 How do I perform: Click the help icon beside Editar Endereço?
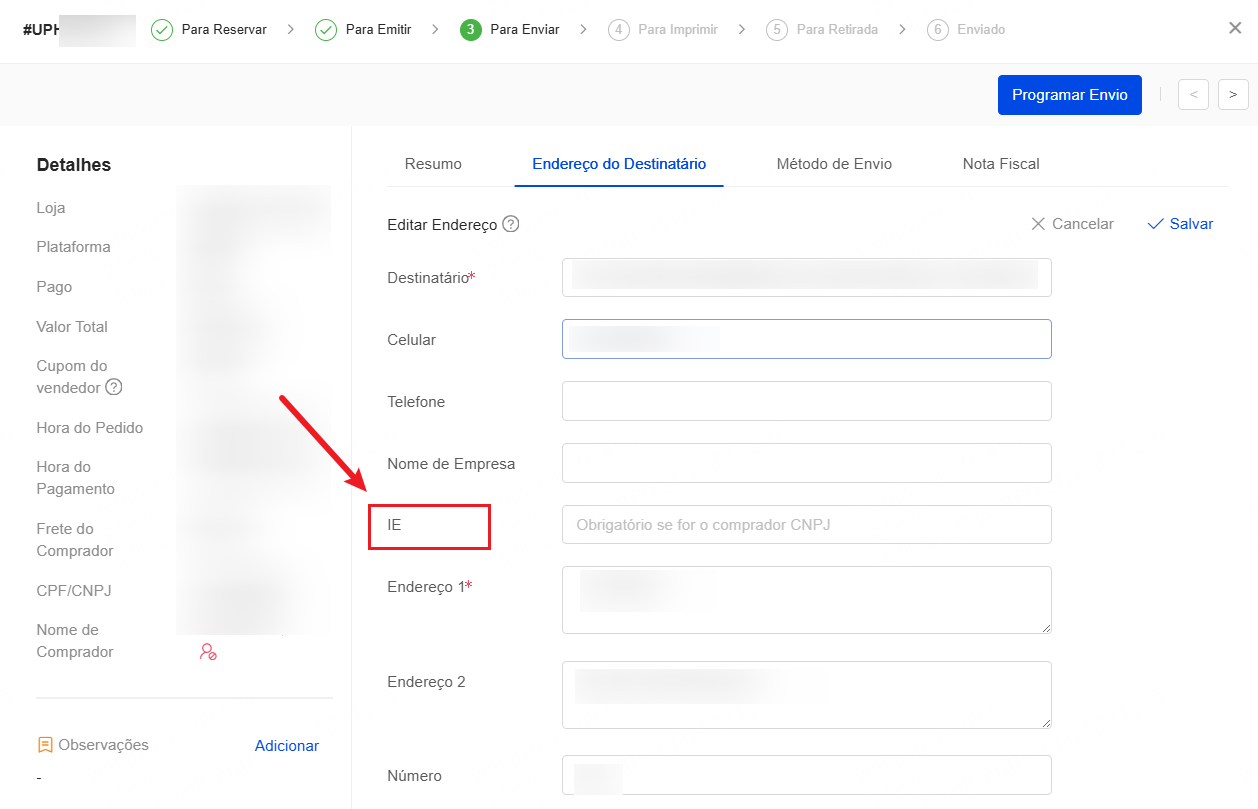pos(511,224)
